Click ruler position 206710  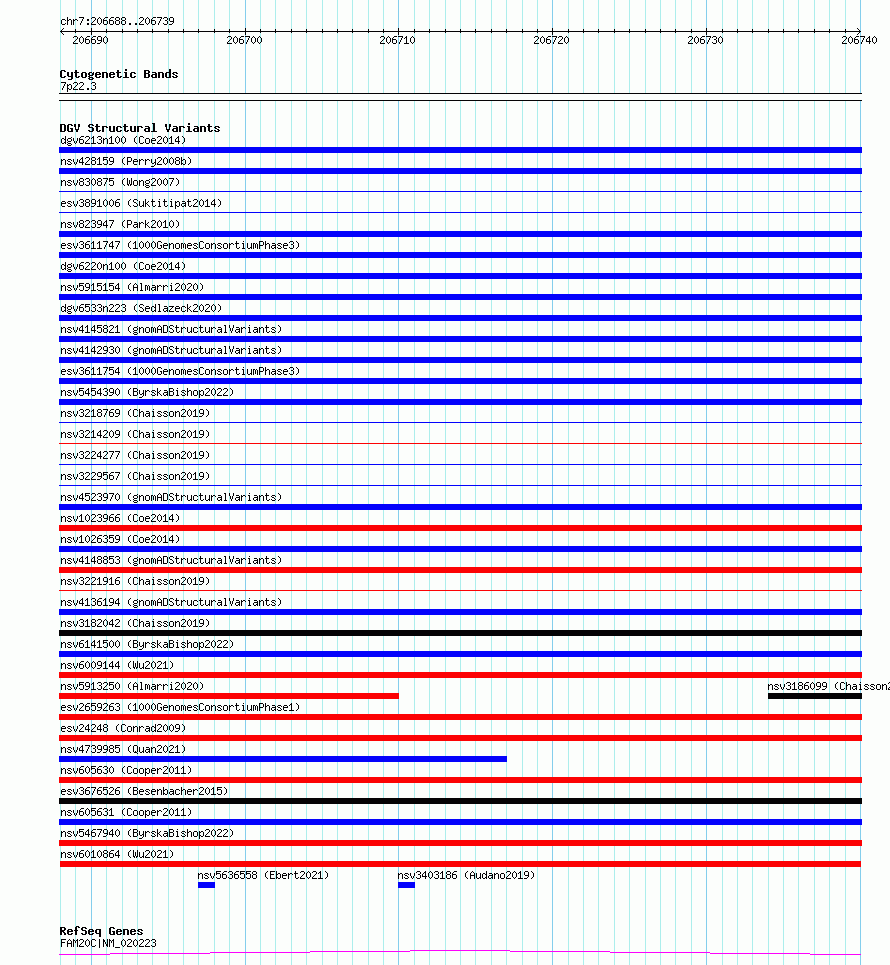398,40
